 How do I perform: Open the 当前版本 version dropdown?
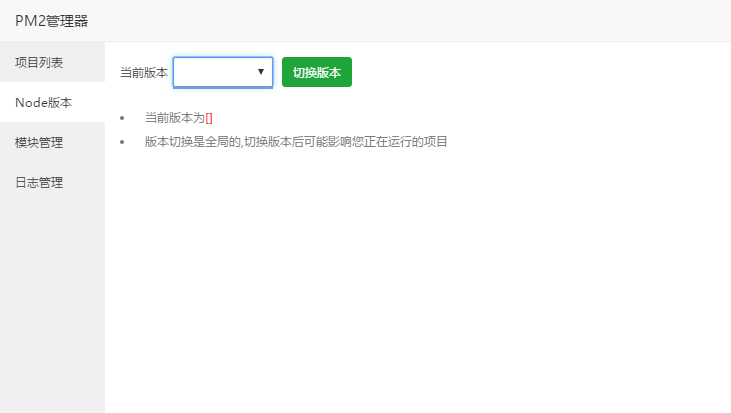click(x=223, y=72)
